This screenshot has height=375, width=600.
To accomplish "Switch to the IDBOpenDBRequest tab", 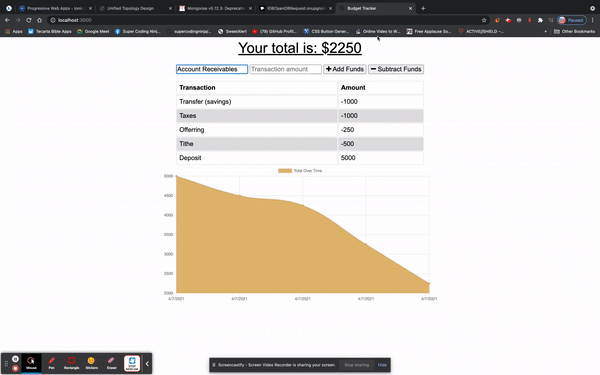I will coord(295,8).
